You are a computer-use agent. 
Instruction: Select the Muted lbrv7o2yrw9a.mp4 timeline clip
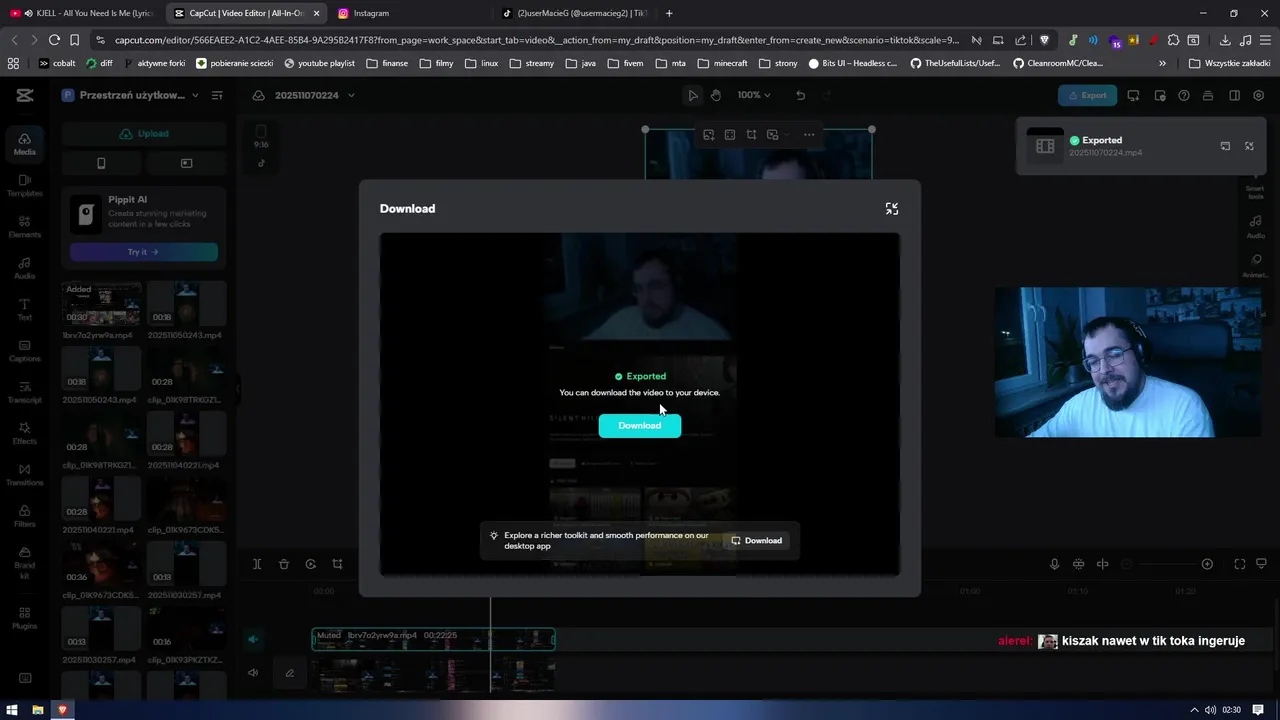tap(433, 640)
